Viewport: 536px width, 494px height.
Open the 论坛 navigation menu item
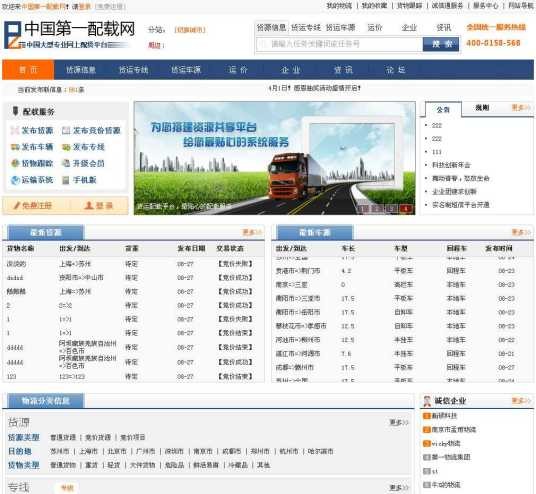(396, 70)
